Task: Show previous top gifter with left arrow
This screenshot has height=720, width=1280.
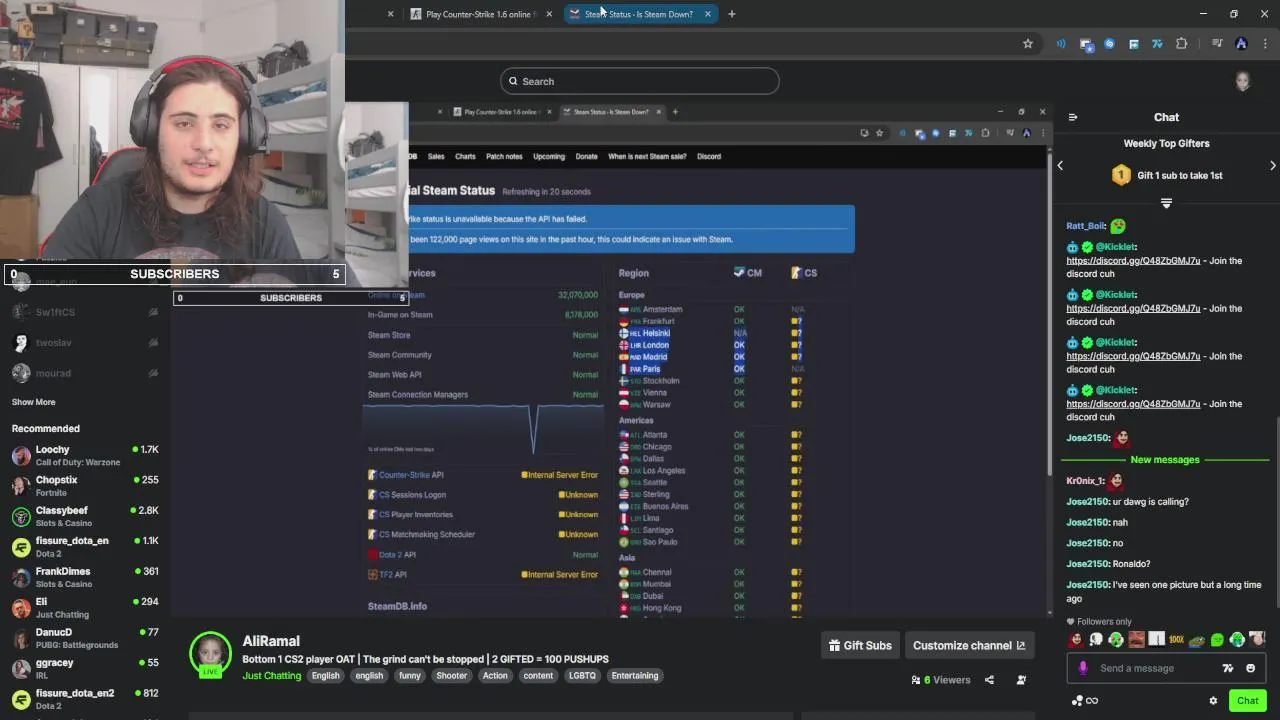Action: click(x=1060, y=165)
